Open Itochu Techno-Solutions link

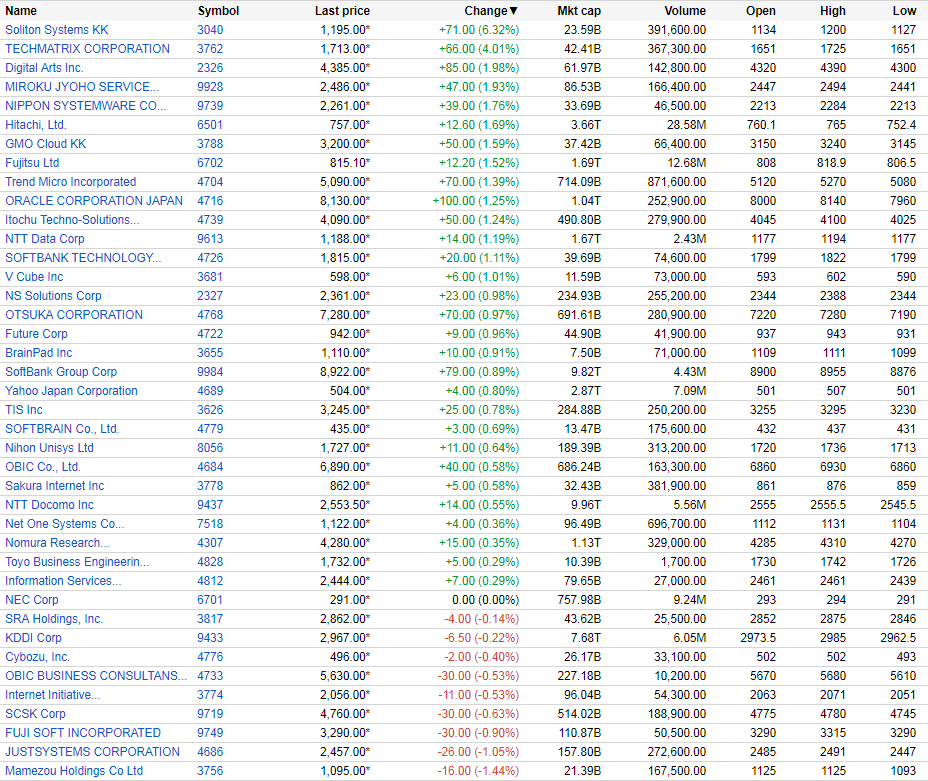click(72, 220)
